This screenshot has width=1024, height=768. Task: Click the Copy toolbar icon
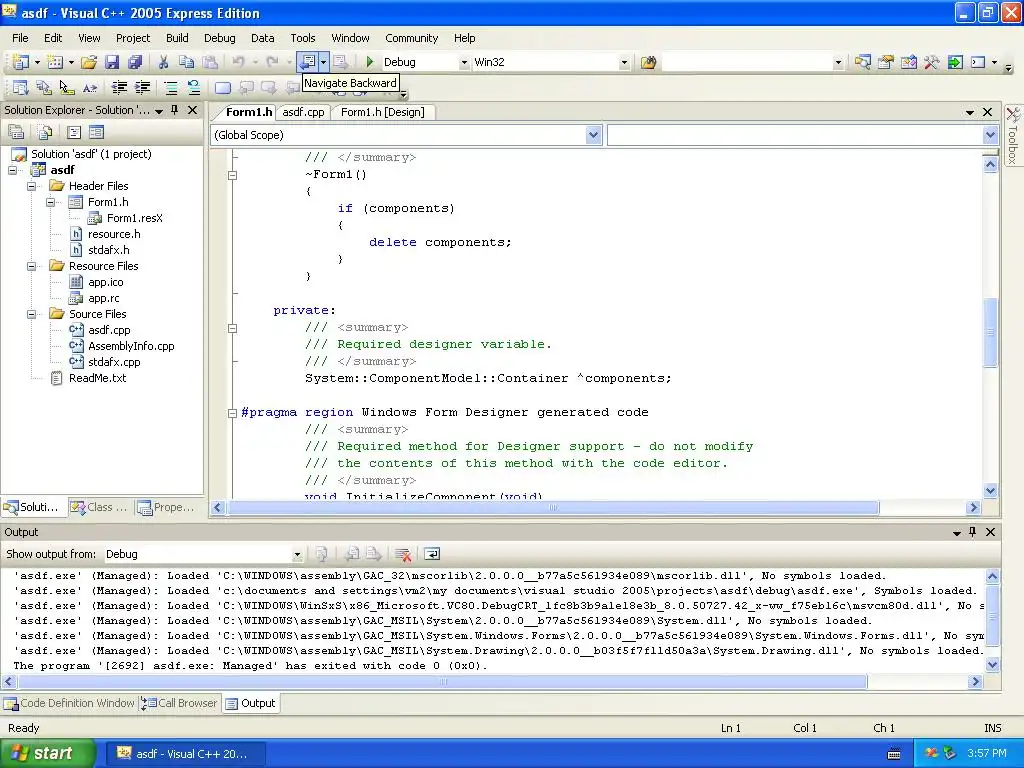pos(186,62)
